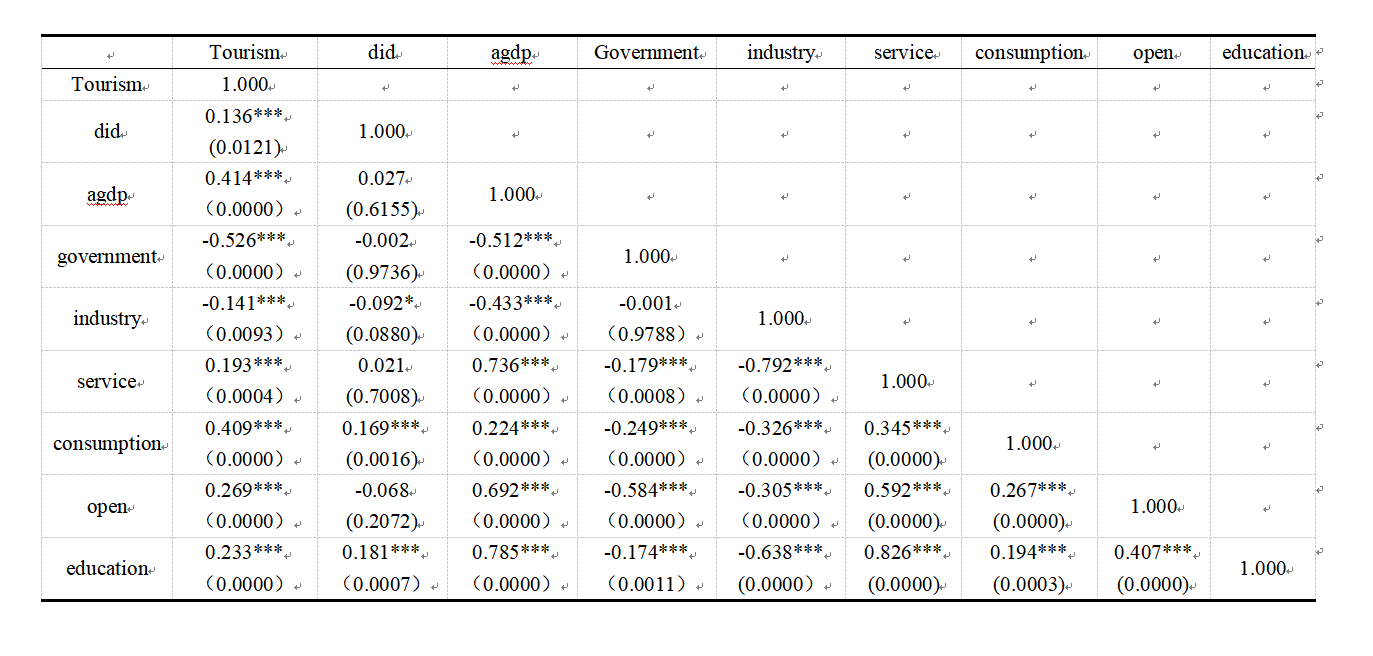Click the government row label

107,257
